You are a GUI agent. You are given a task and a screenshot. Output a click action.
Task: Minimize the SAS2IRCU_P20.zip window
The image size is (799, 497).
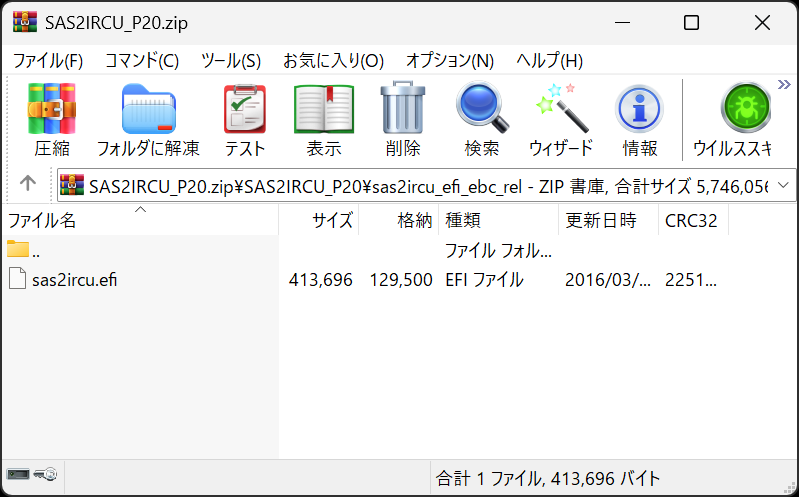tap(622, 22)
